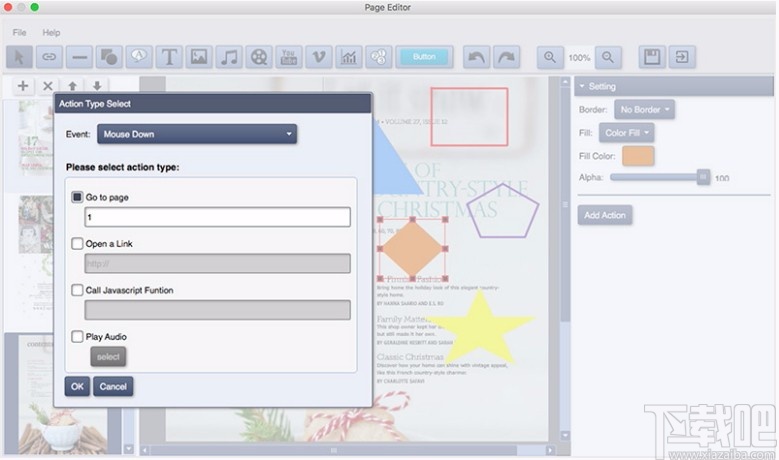Click the select audio button
This screenshot has width=779, height=460.
point(108,357)
